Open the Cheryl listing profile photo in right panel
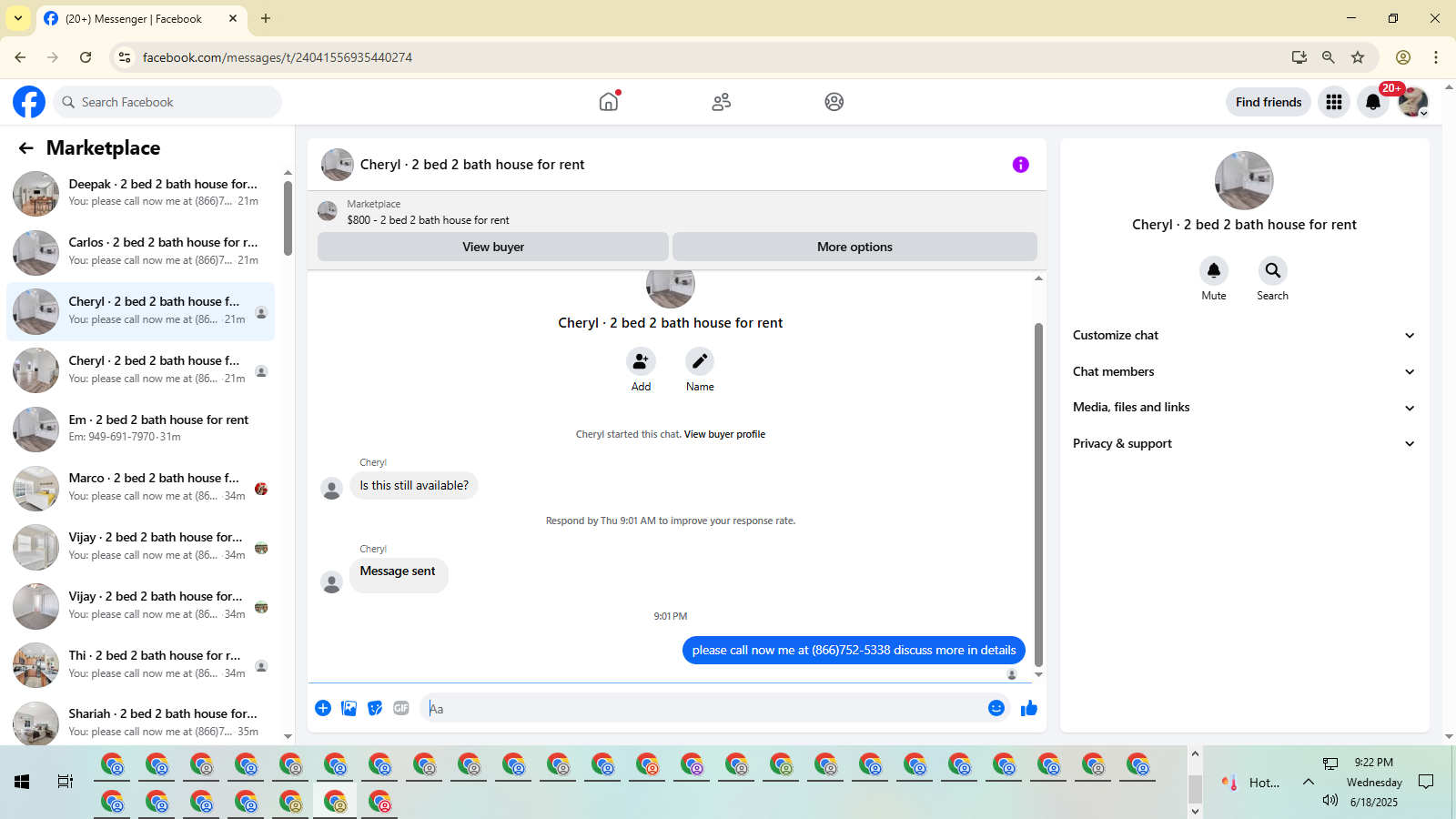The width and height of the screenshot is (1456, 819). pos(1244,180)
